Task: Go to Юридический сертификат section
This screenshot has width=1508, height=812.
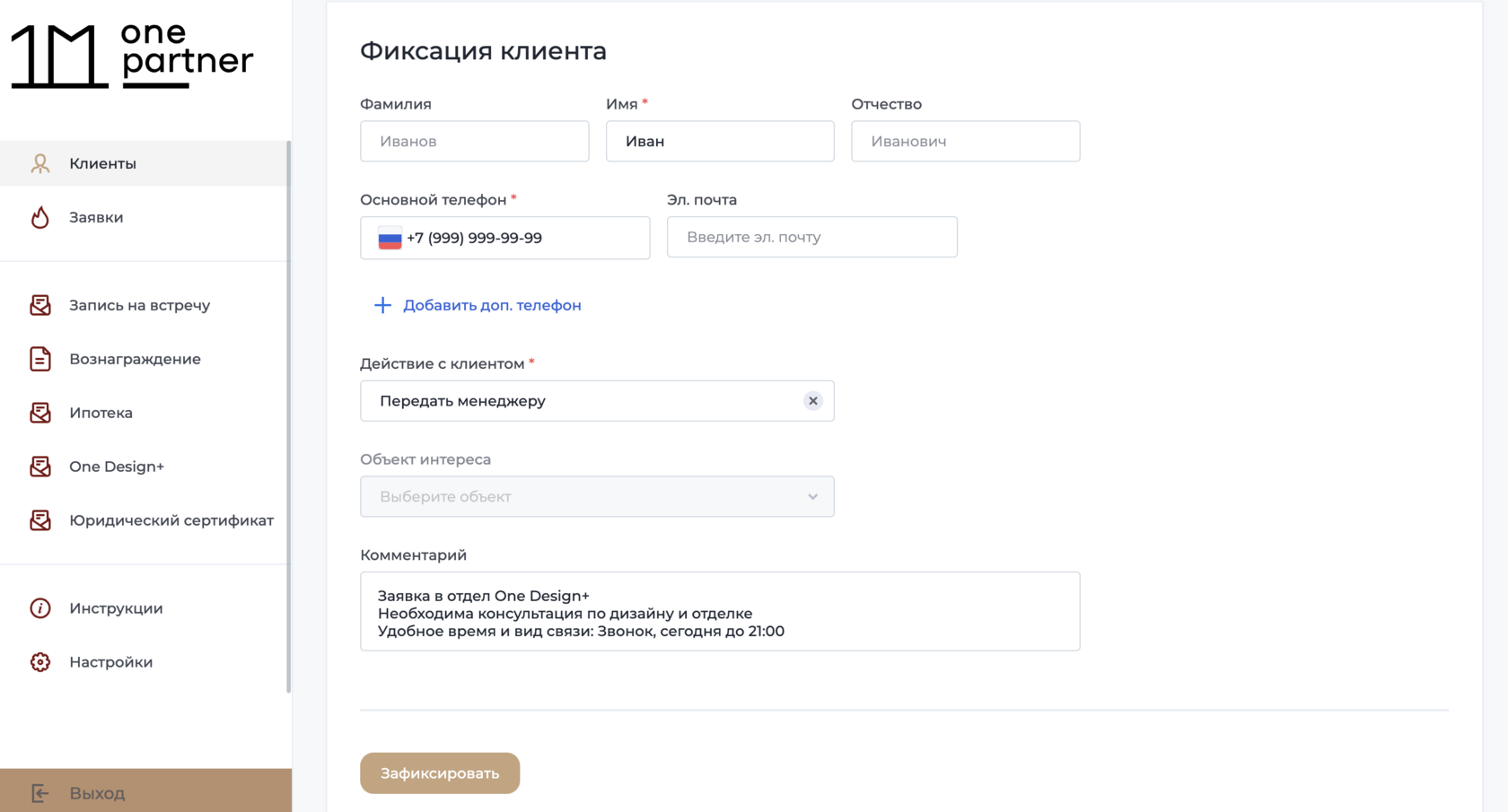Action: point(171,520)
